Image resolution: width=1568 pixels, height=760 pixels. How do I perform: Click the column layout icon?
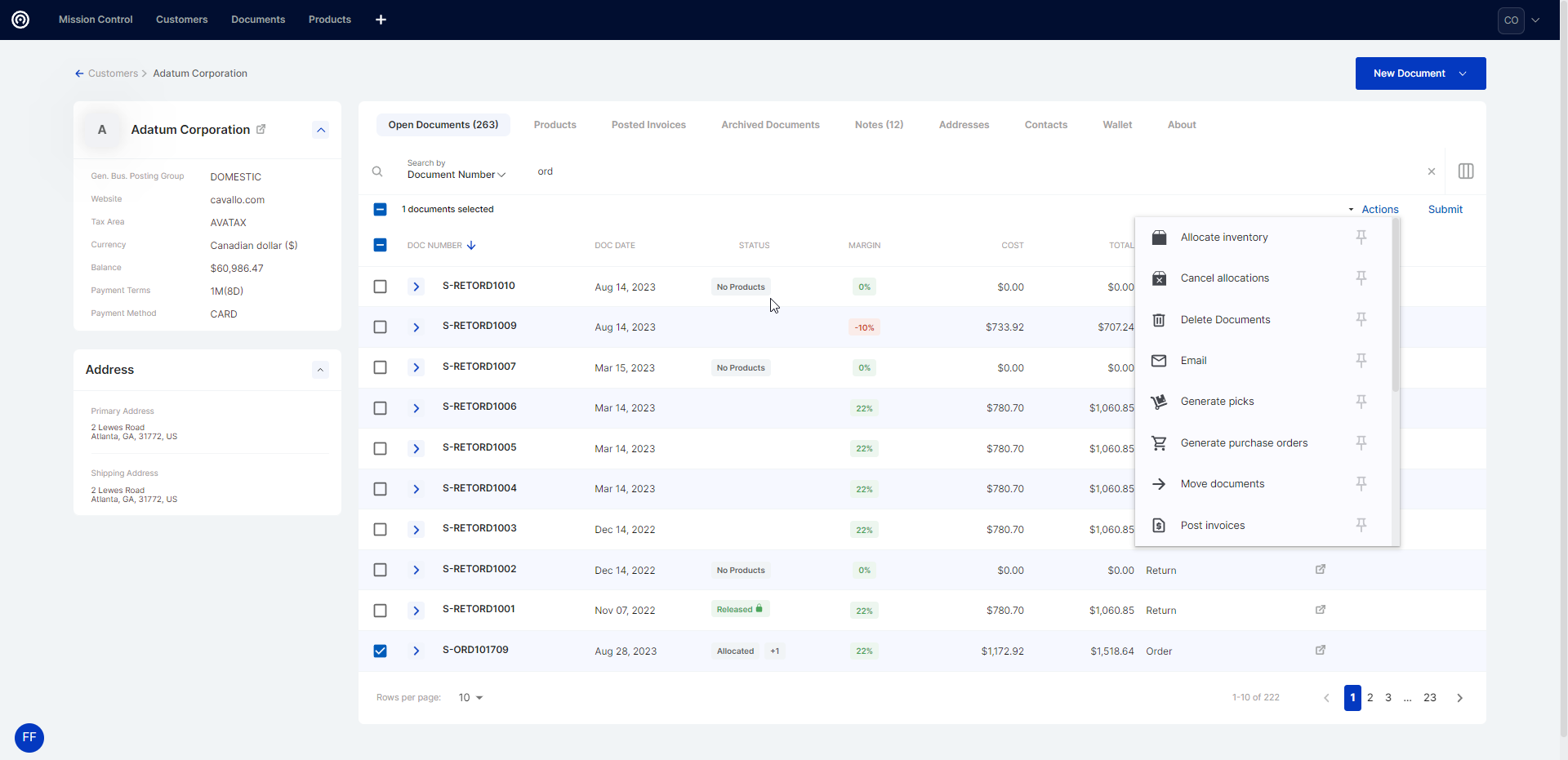tap(1465, 171)
